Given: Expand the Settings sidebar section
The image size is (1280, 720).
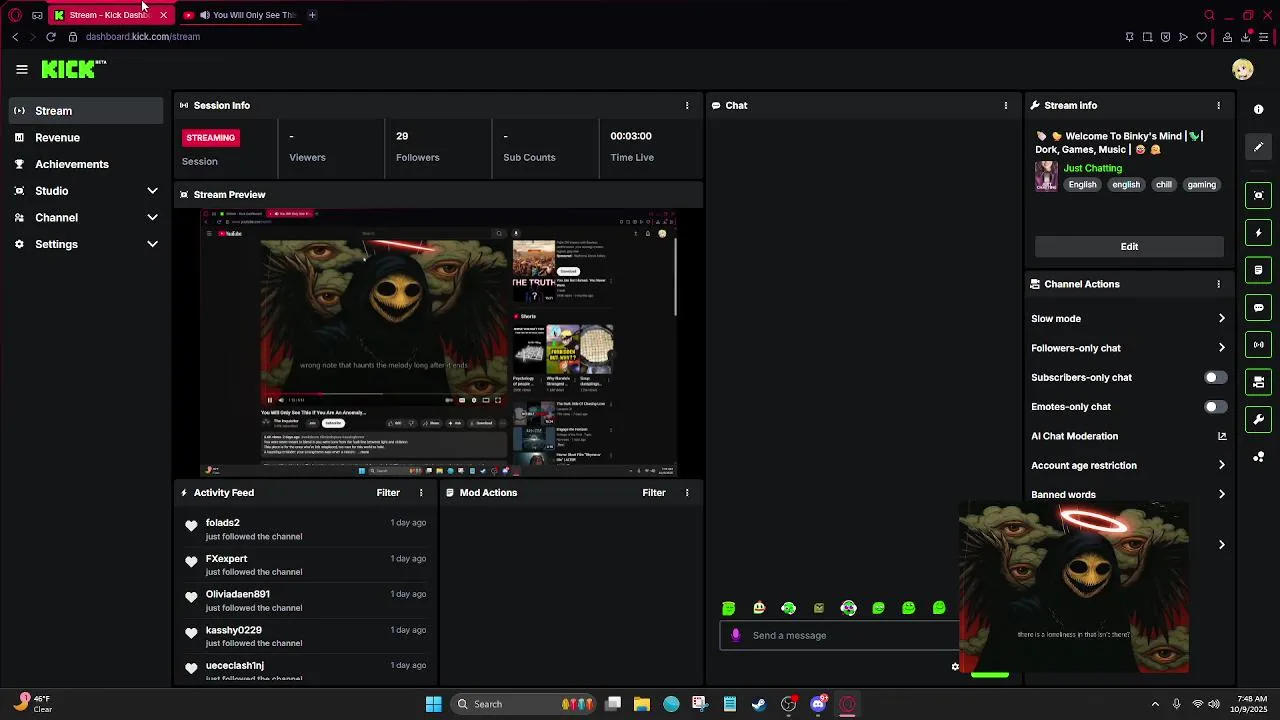Looking at the screenshot, I should (x=86, y=244).
